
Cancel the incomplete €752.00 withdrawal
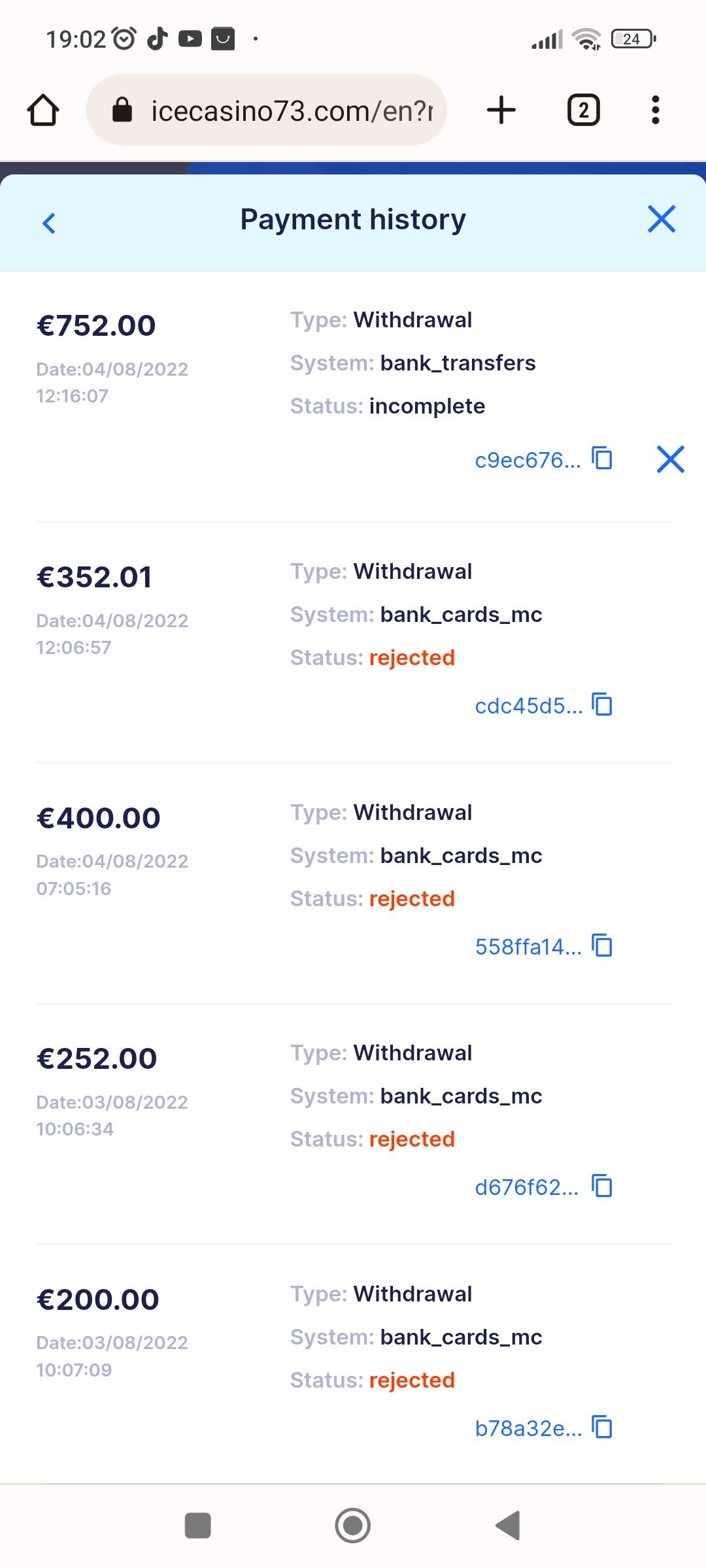pos(670,459)
